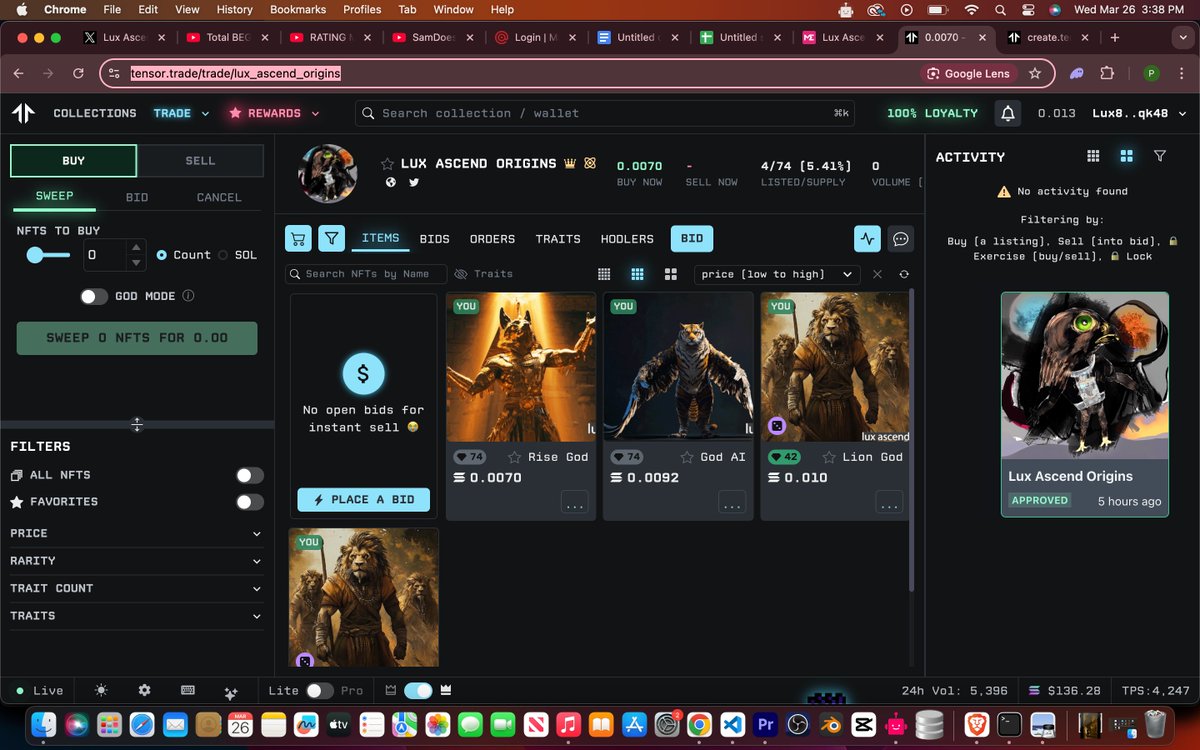The width and height of the screenshot is (1200, 750).
Task: Open the collection website globe icon
Action: pyautogui.click(x=392, y=182)
